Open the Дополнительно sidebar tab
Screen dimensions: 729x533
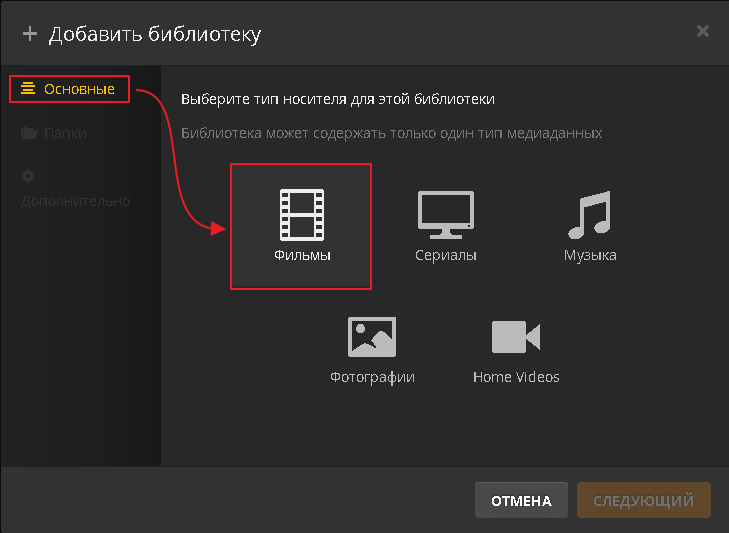point(75,189)
